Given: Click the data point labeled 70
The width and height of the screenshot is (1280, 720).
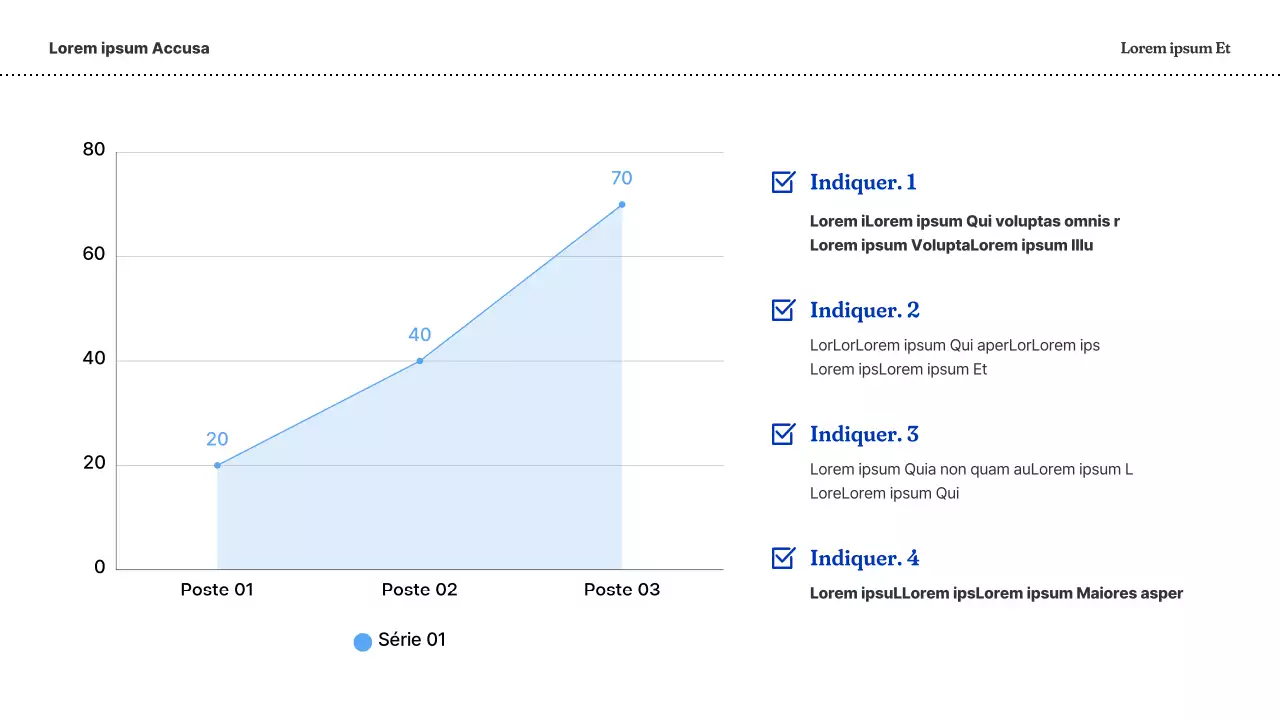Looking at the screenshot, I should click(622, 205).
